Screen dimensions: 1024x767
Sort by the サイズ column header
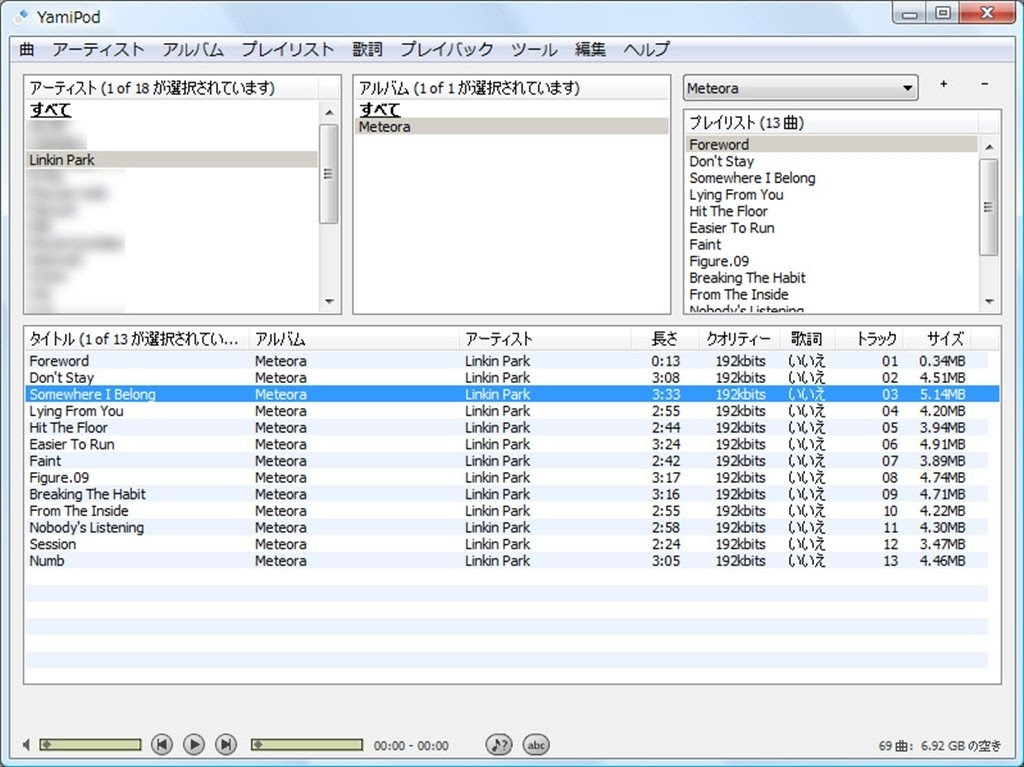click(x=938, y=338)
